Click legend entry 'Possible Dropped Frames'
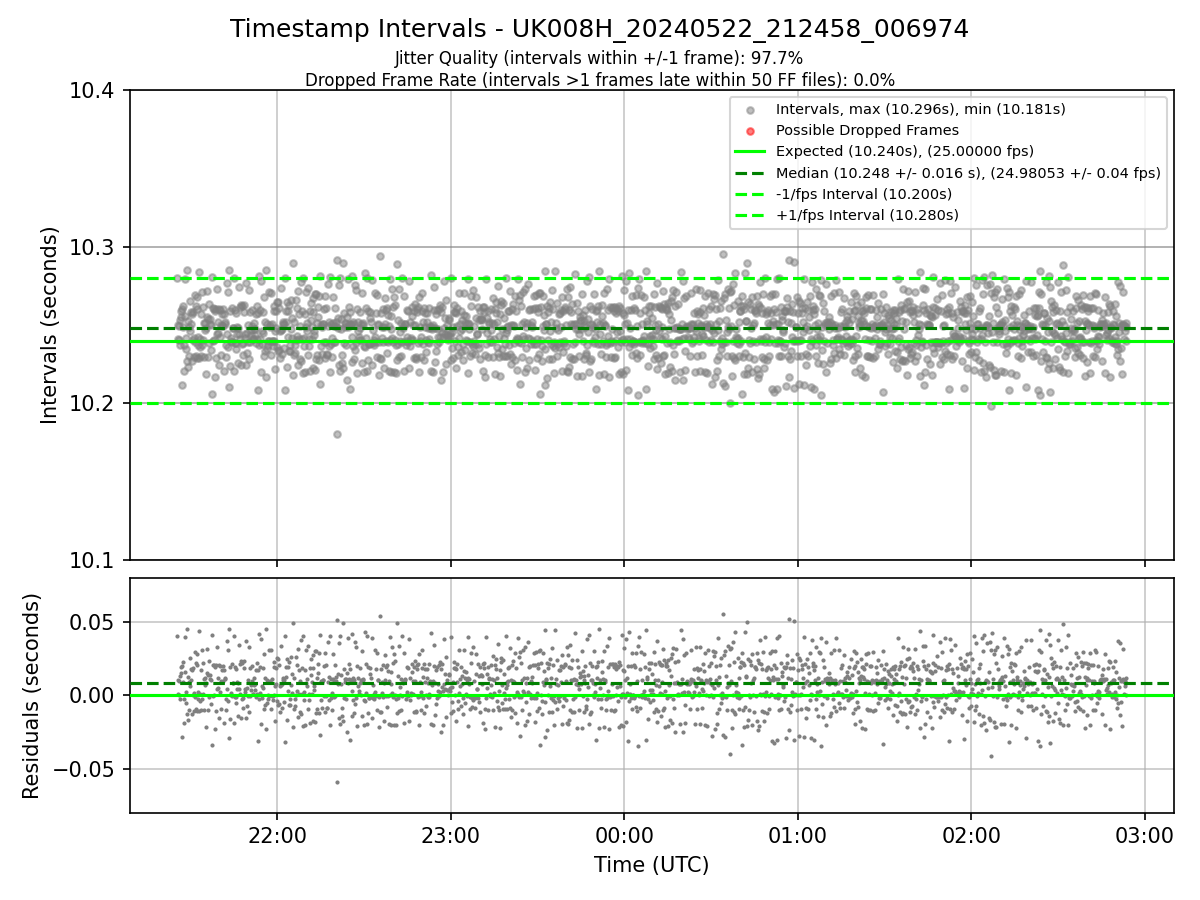The width and height of the screenshot is (1200, 900). 867,130
